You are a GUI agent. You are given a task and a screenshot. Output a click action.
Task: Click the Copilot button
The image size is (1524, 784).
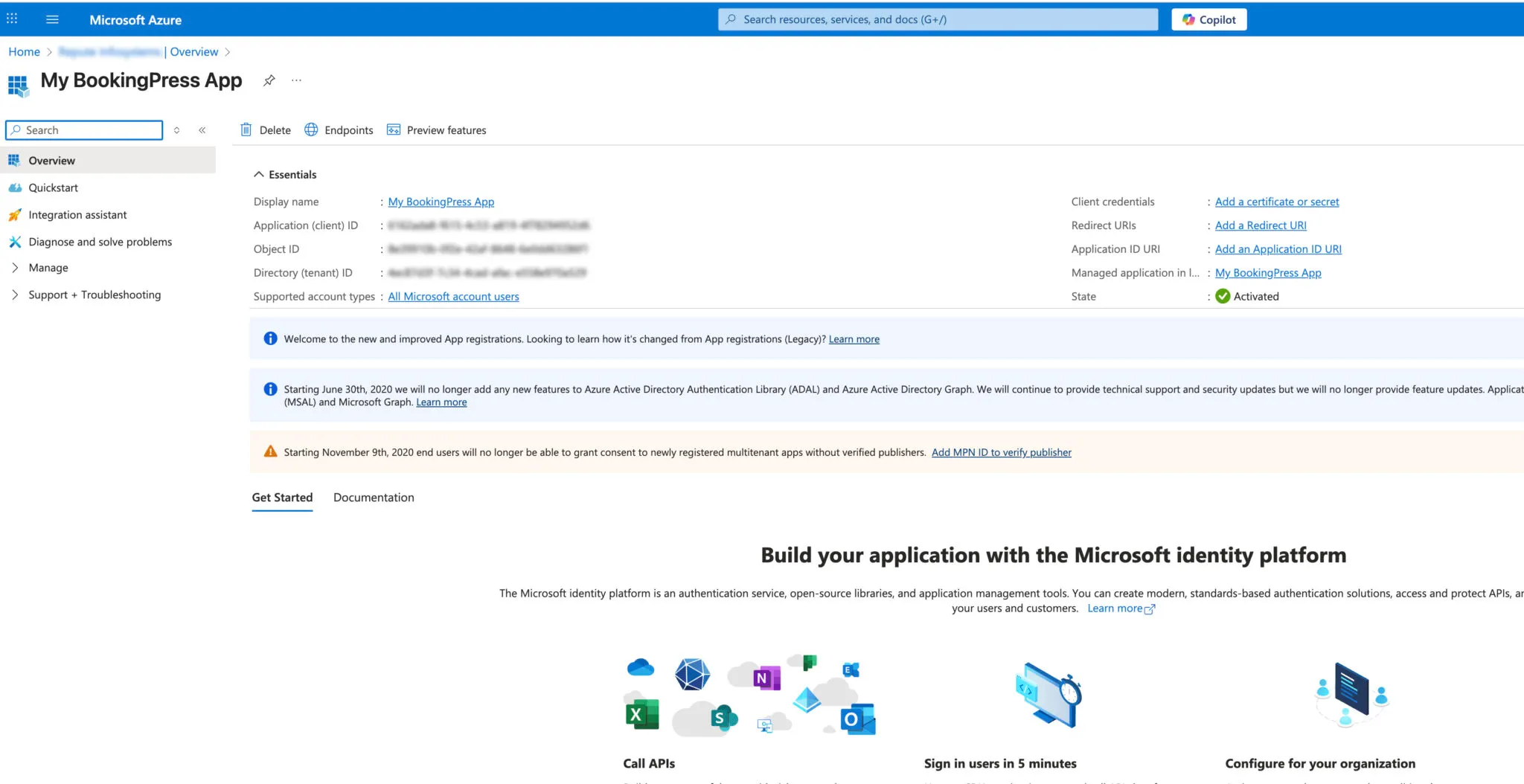pos(1208,19)
